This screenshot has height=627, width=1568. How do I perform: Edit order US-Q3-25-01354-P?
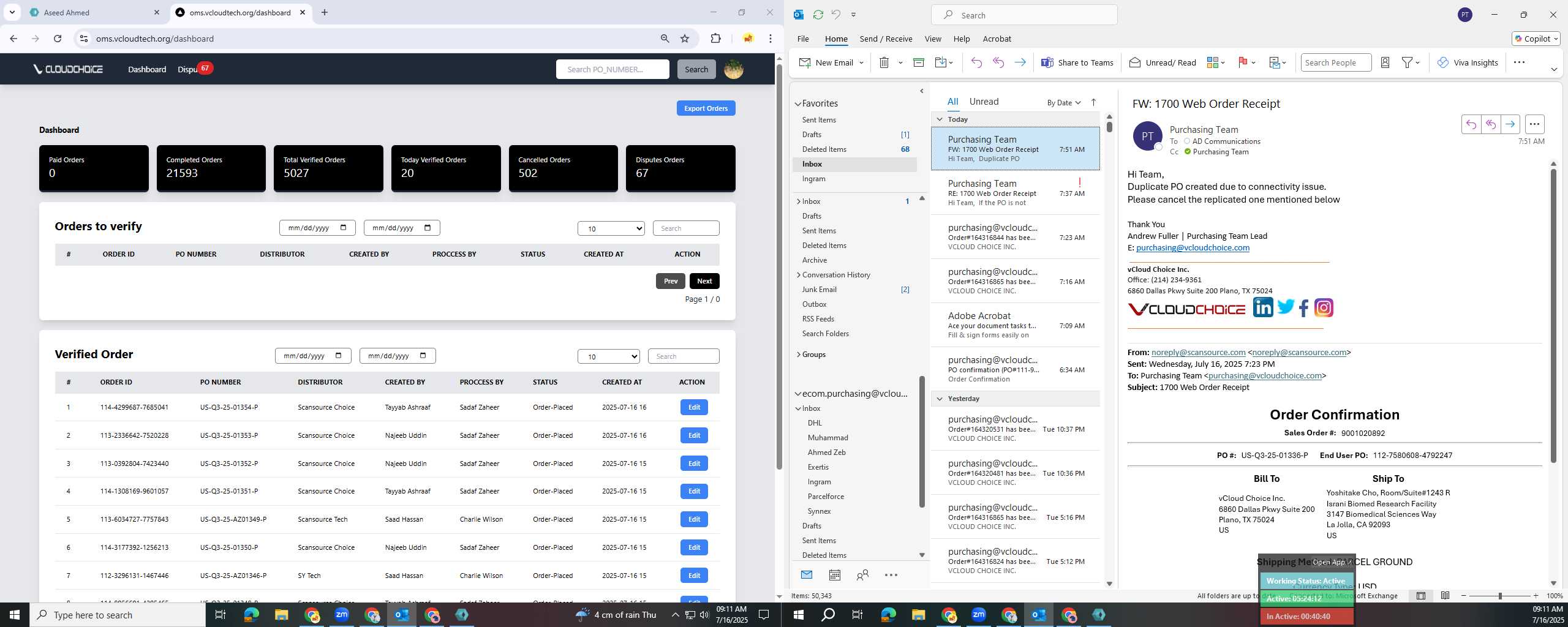(694, 407)
